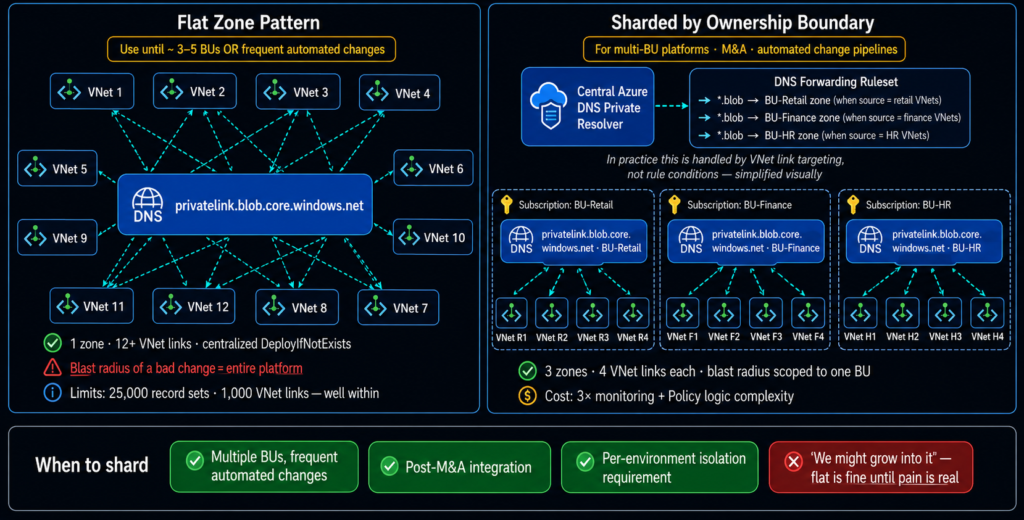Click the underlined 'Blast radius of a bad change' text
This screenshot has width=1024, height=520.
pyautogui.click(x=186, y=368)
